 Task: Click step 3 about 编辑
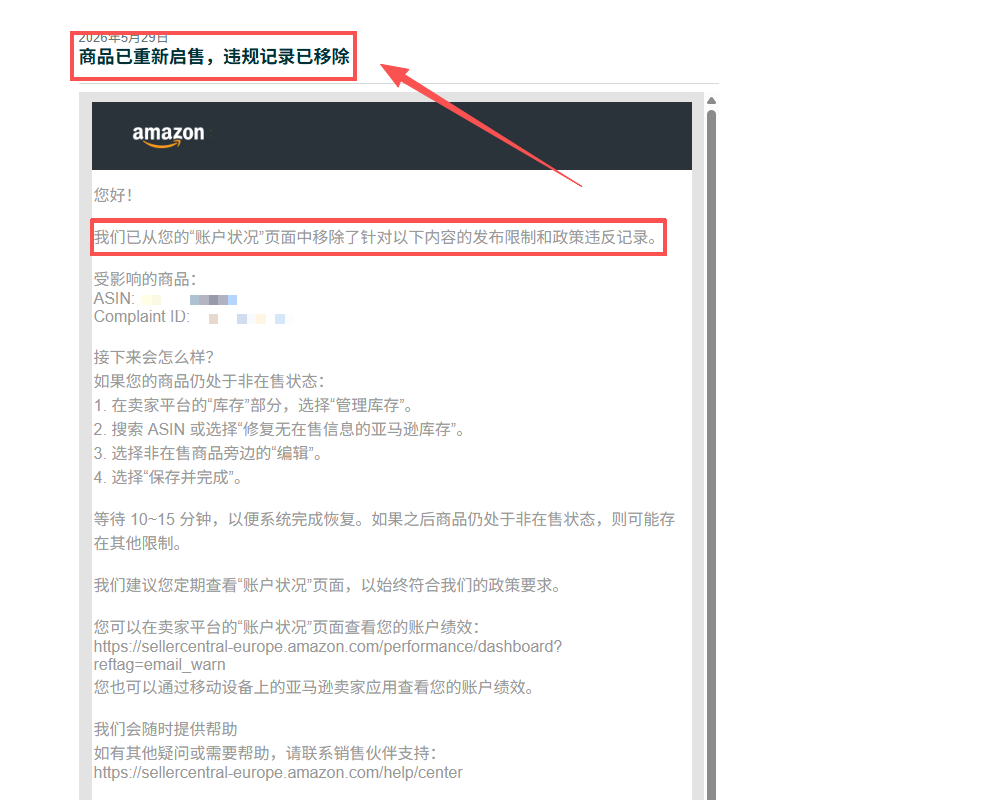(x=208, y=453)
